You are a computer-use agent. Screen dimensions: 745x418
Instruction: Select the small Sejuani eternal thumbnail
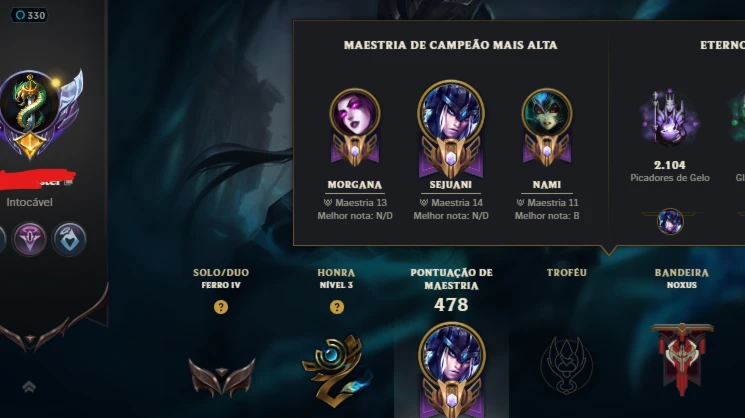click(x=670, y=221)
